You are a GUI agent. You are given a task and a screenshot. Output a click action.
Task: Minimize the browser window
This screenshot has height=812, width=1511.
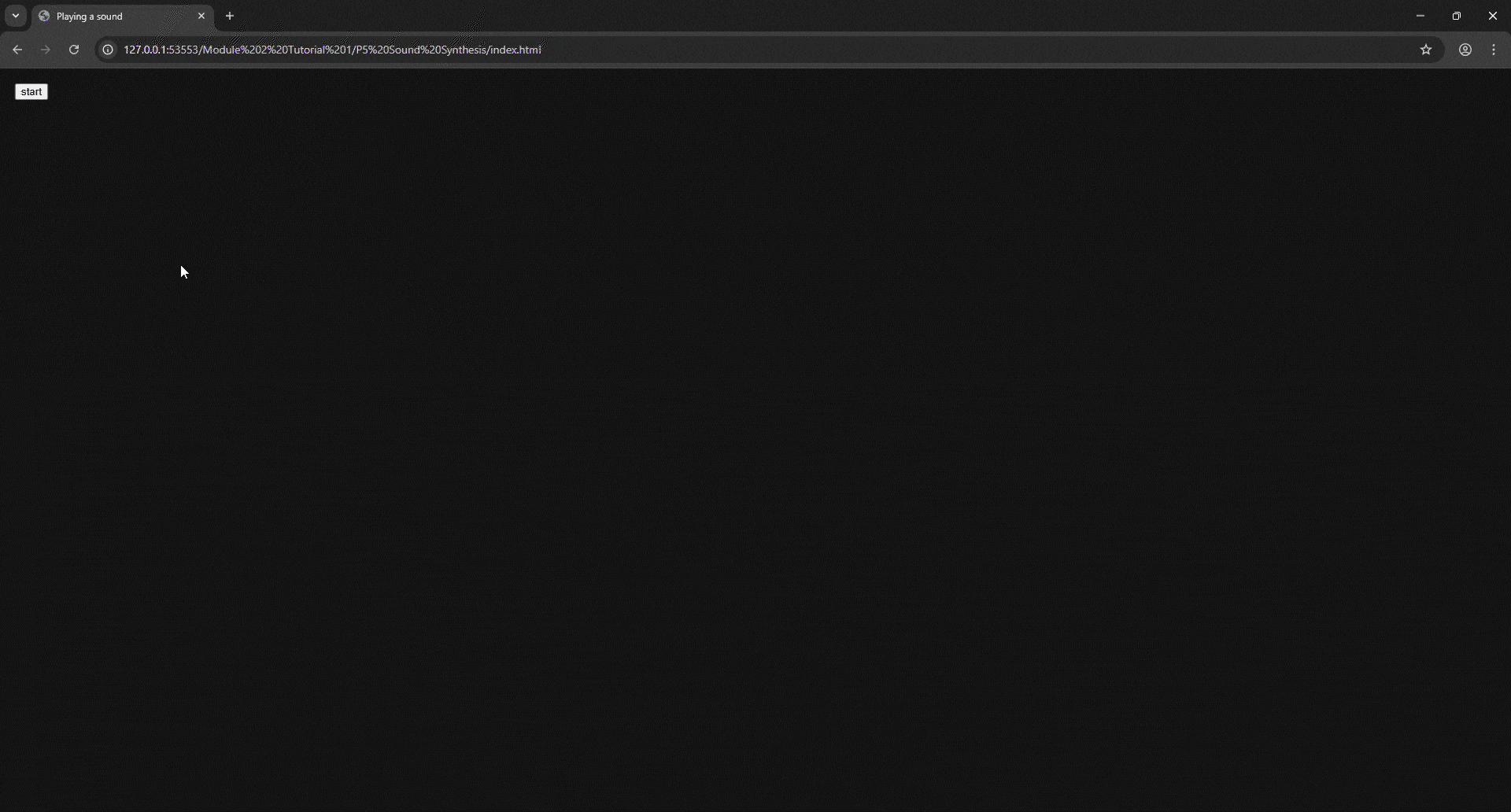pos(1420,16)
